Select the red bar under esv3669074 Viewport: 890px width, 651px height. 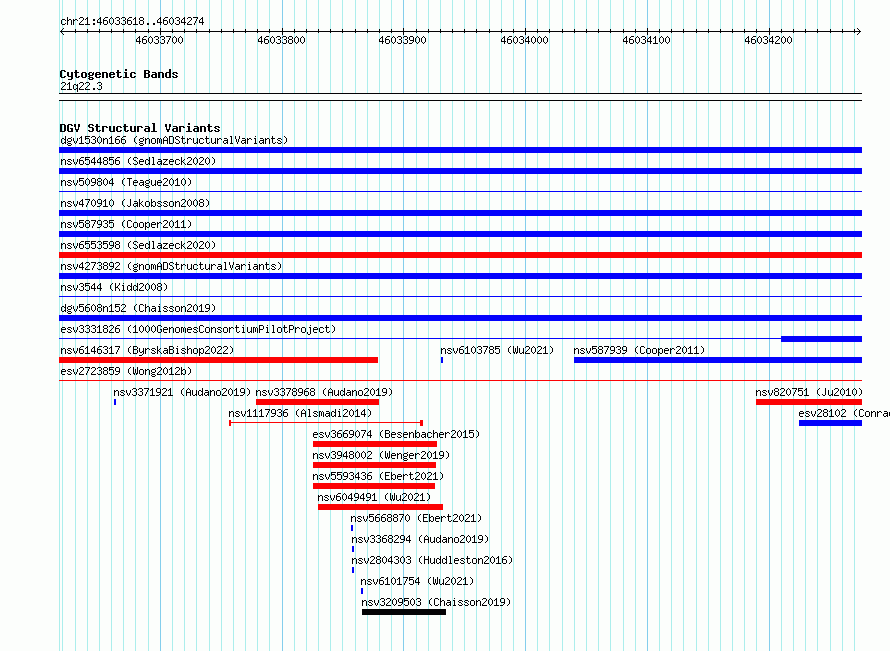(x=375, y=444)
